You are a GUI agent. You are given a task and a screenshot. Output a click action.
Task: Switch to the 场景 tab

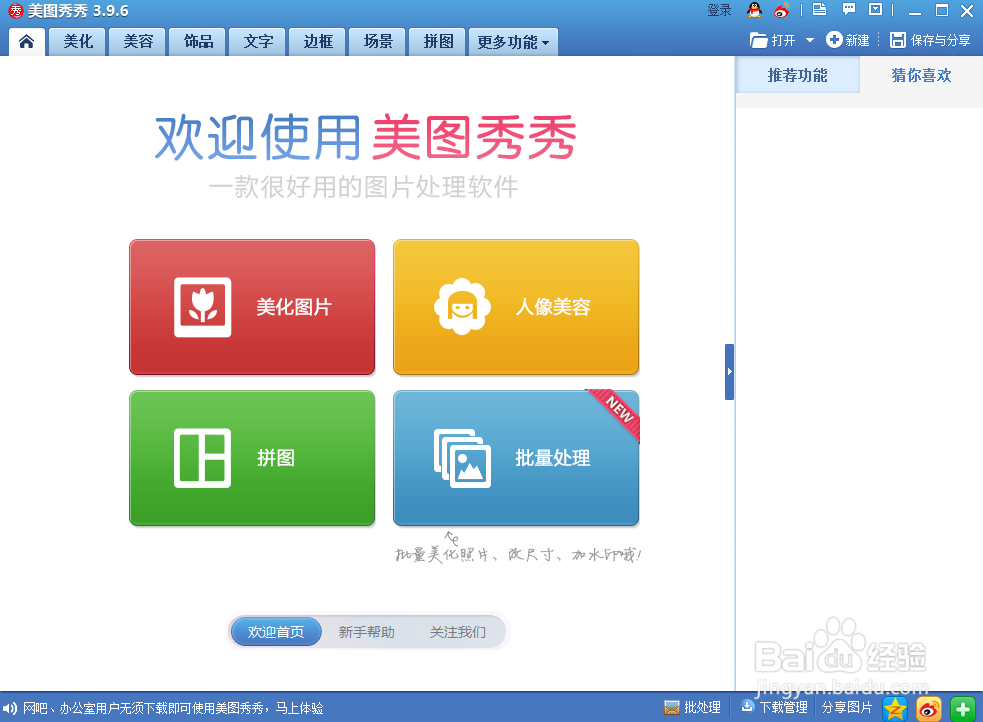point(378,41)
